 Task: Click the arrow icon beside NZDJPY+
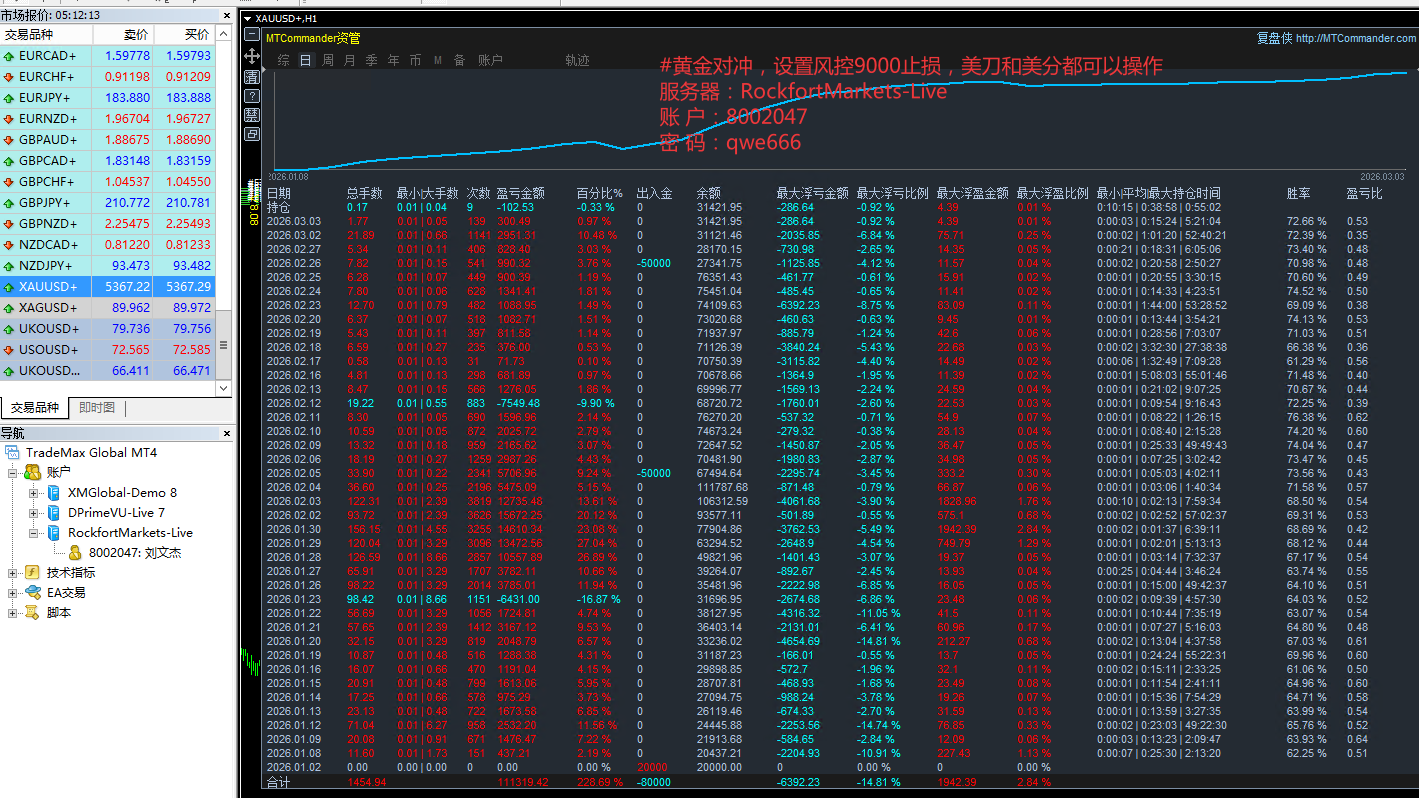pyautogui.click(x=9, y=266)
